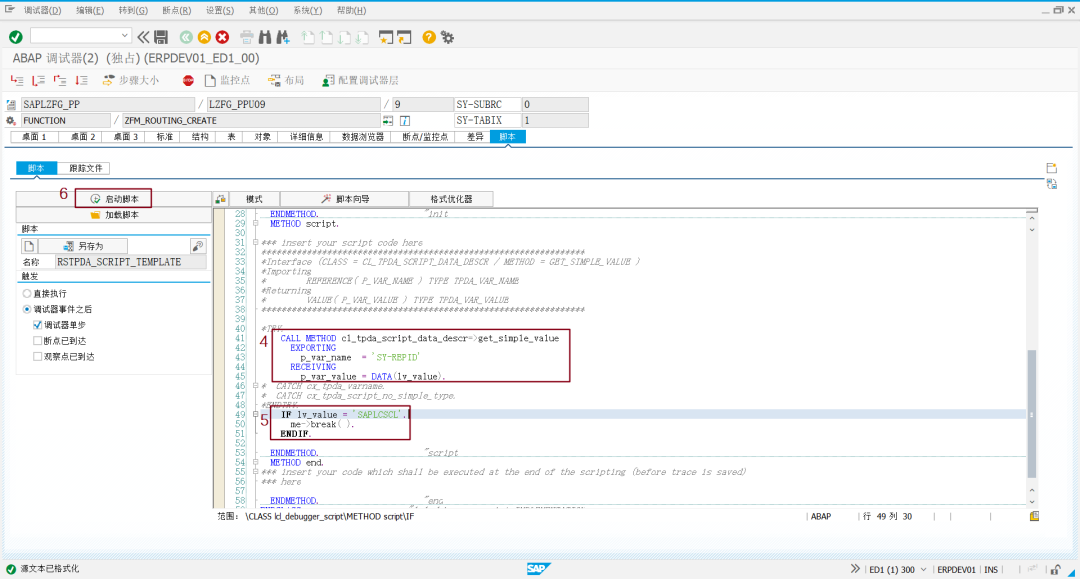
Task: Click the 步骤大小 step size button
Action: click(131, 81)
